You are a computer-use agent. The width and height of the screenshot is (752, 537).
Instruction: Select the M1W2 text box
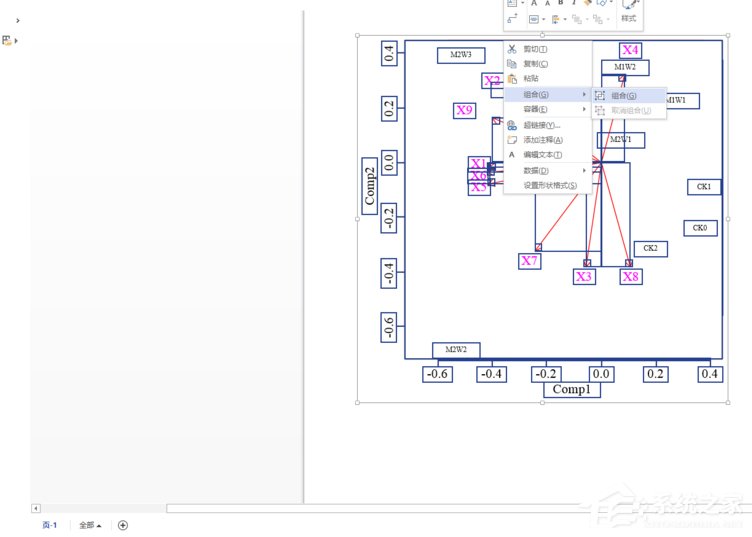click(625, 67)
